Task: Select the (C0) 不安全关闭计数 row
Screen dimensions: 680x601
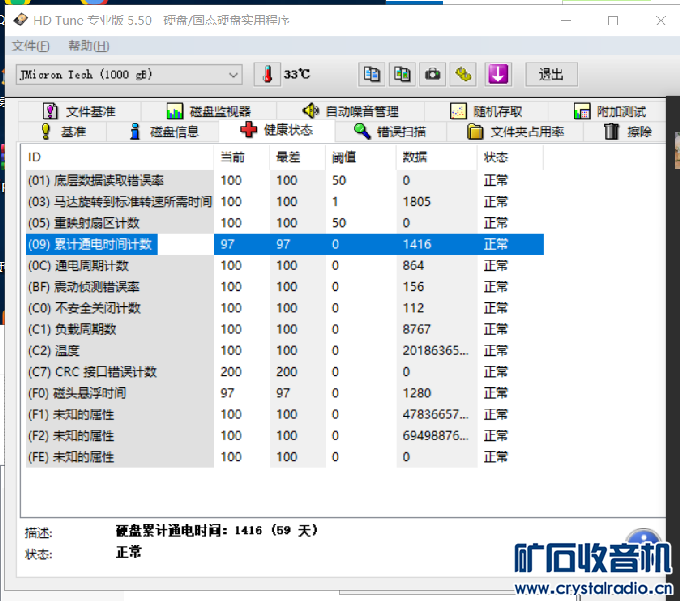Action: [x=284, y=308]
